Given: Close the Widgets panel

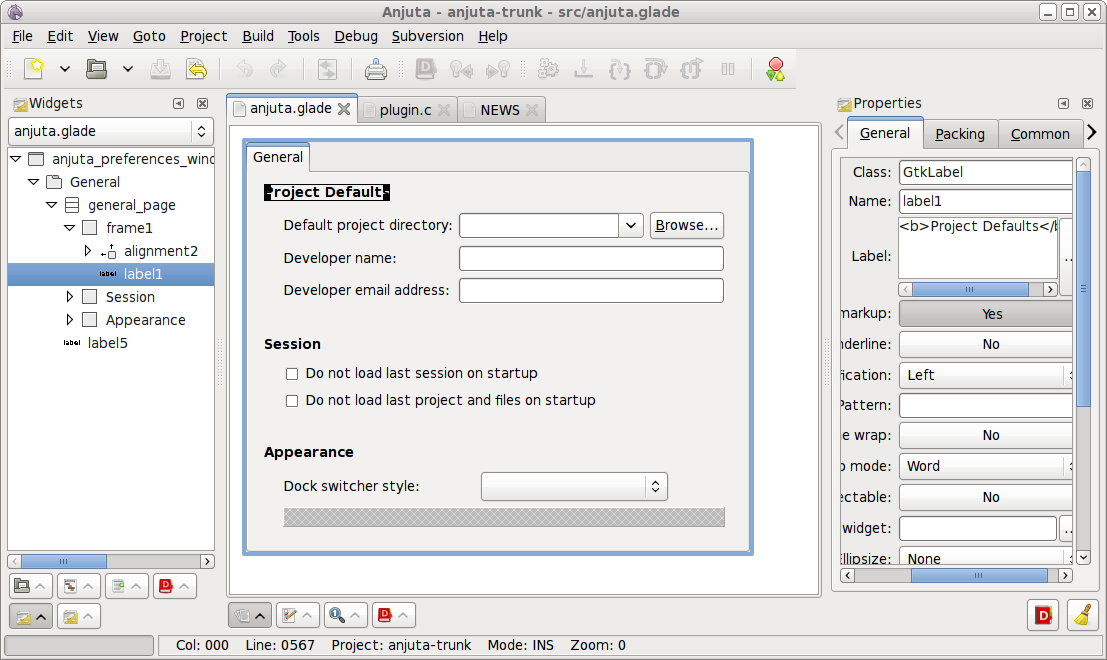Looking at the screenshot, I should tap(203, 103).
